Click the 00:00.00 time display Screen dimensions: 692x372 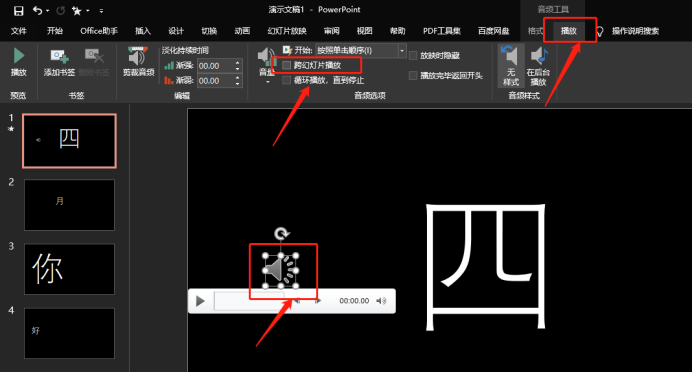tap(354, 301)
